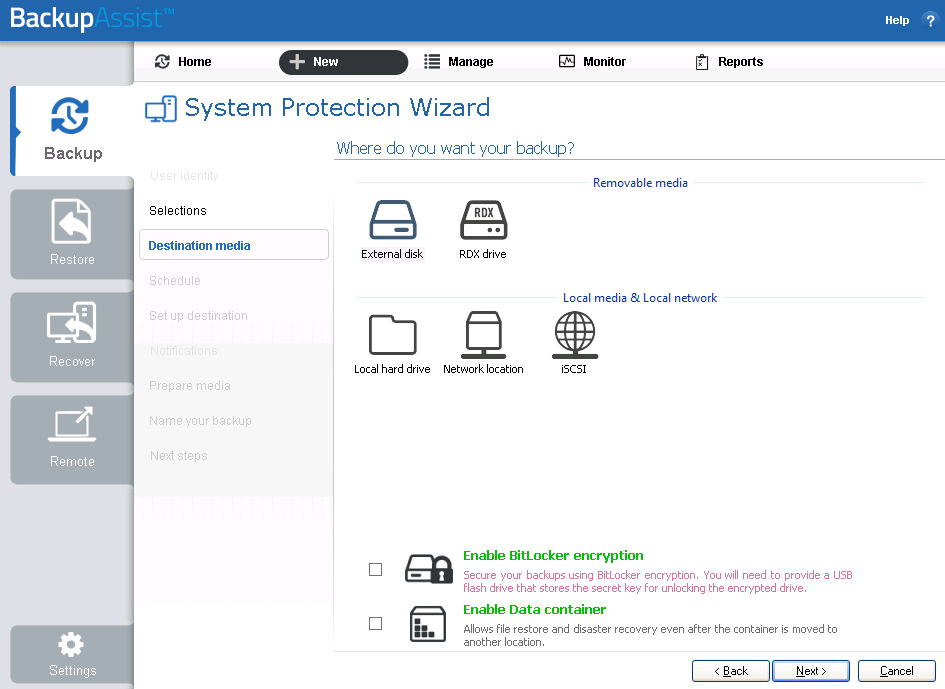
Task: Enable the Data container checkbox
Action: (x=375, y=622)
